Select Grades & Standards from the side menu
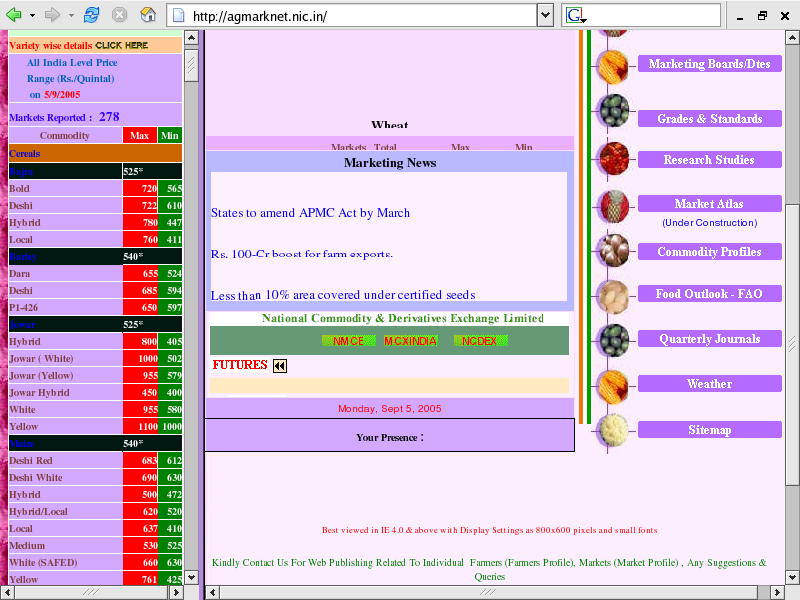Image resolution: width=800 pixels, height=600 pixels. pyautogui.click(x=709, y=119)
